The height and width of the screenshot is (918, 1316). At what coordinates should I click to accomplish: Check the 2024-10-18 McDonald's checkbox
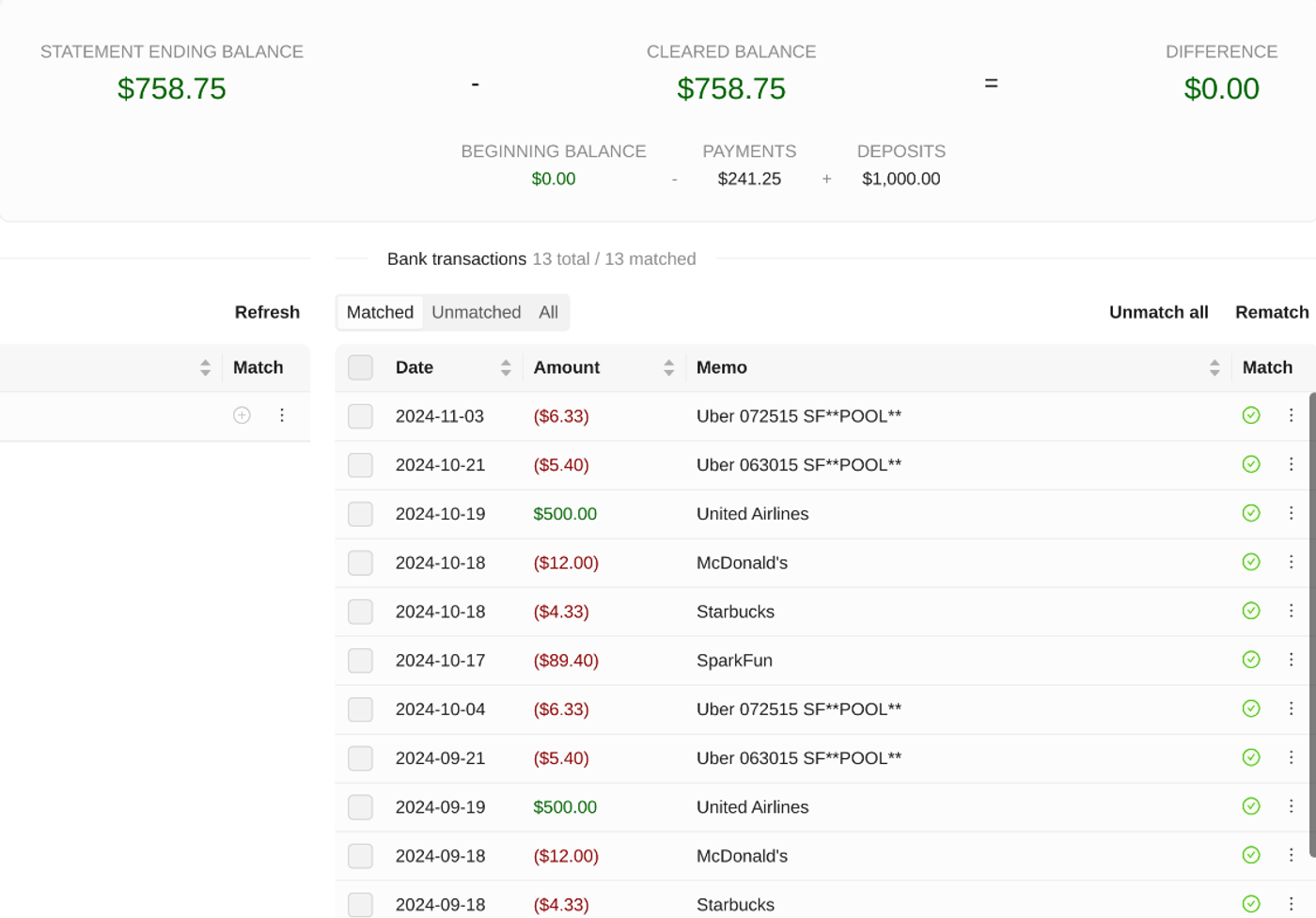pyautogui.click(x=360, y=563)
